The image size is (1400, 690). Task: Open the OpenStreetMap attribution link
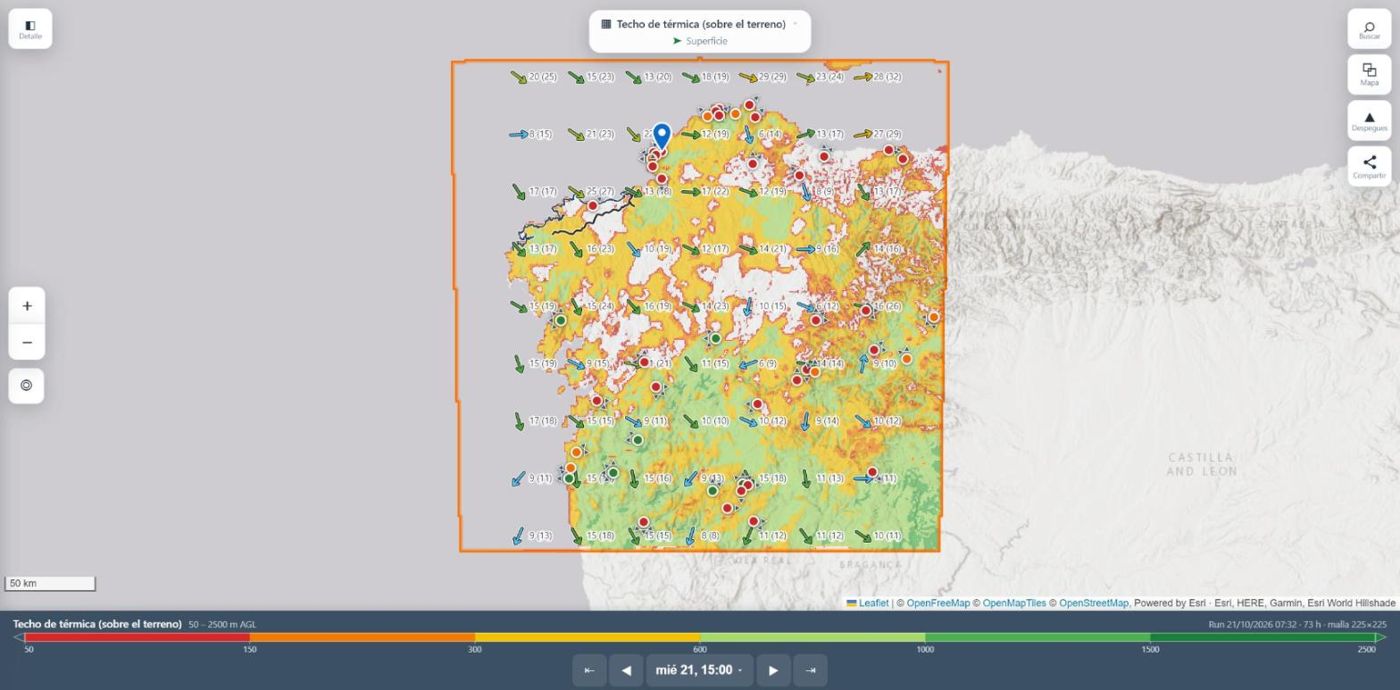(1094, 603)
